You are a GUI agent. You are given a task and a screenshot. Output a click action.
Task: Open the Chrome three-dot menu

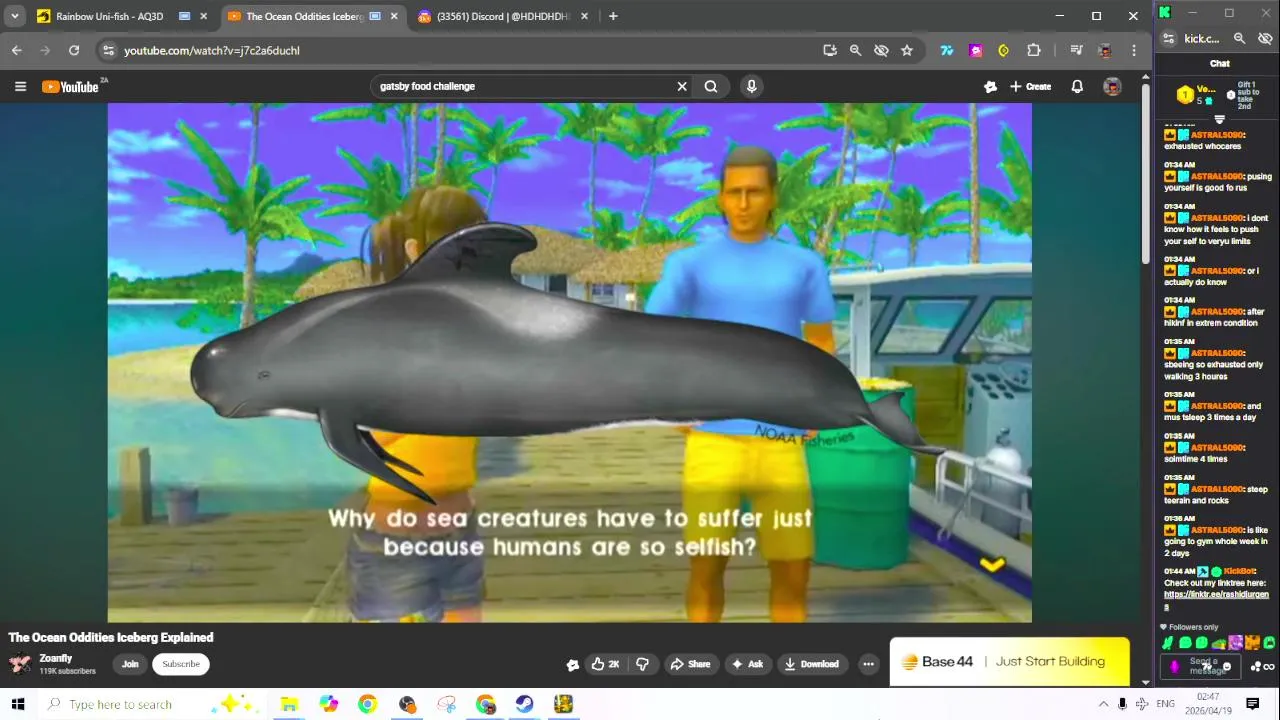(1134, 50)
